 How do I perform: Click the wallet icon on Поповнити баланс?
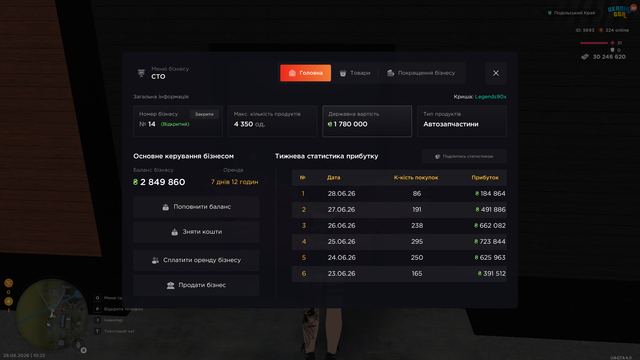pyautogui.click(x=165, y=207)
